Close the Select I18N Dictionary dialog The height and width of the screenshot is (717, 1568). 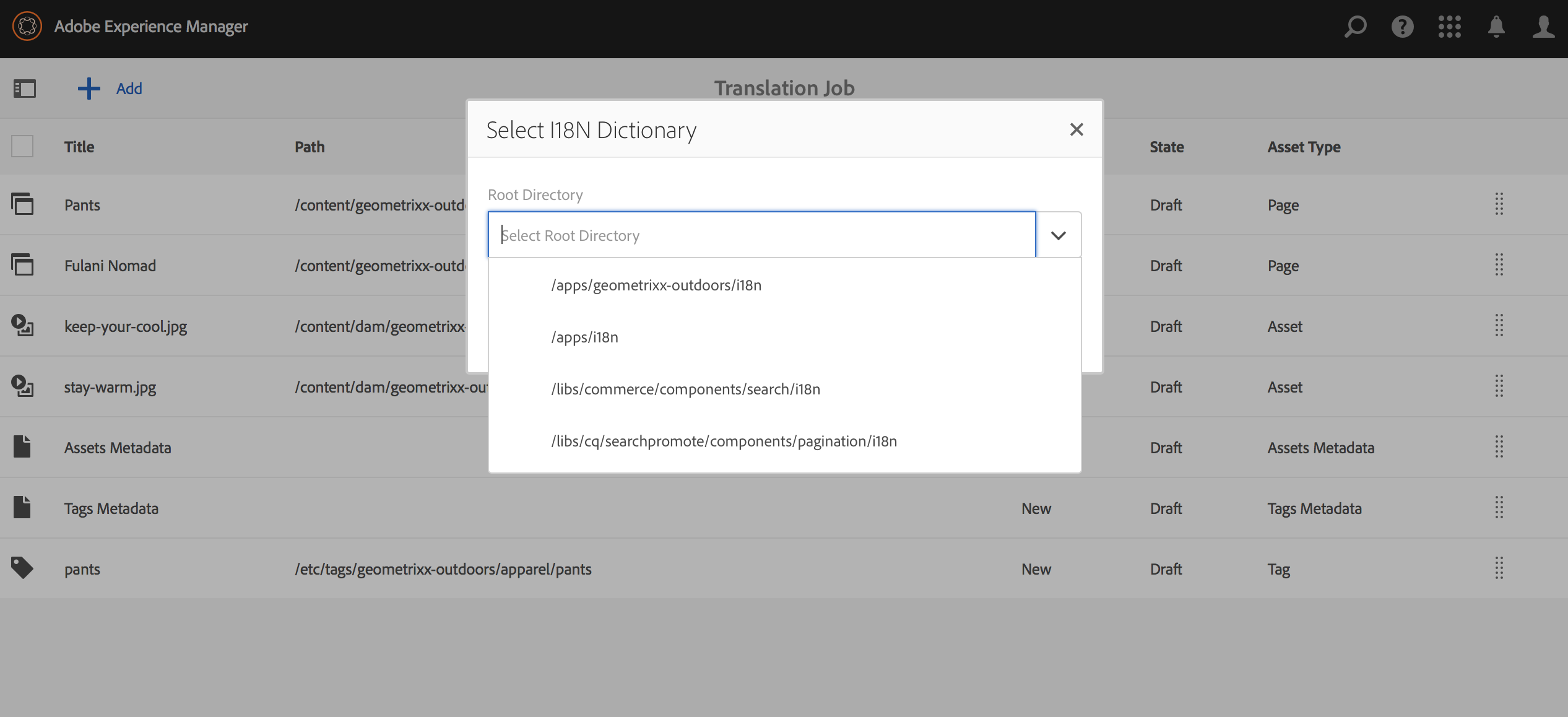click(x=1076, y=129)
